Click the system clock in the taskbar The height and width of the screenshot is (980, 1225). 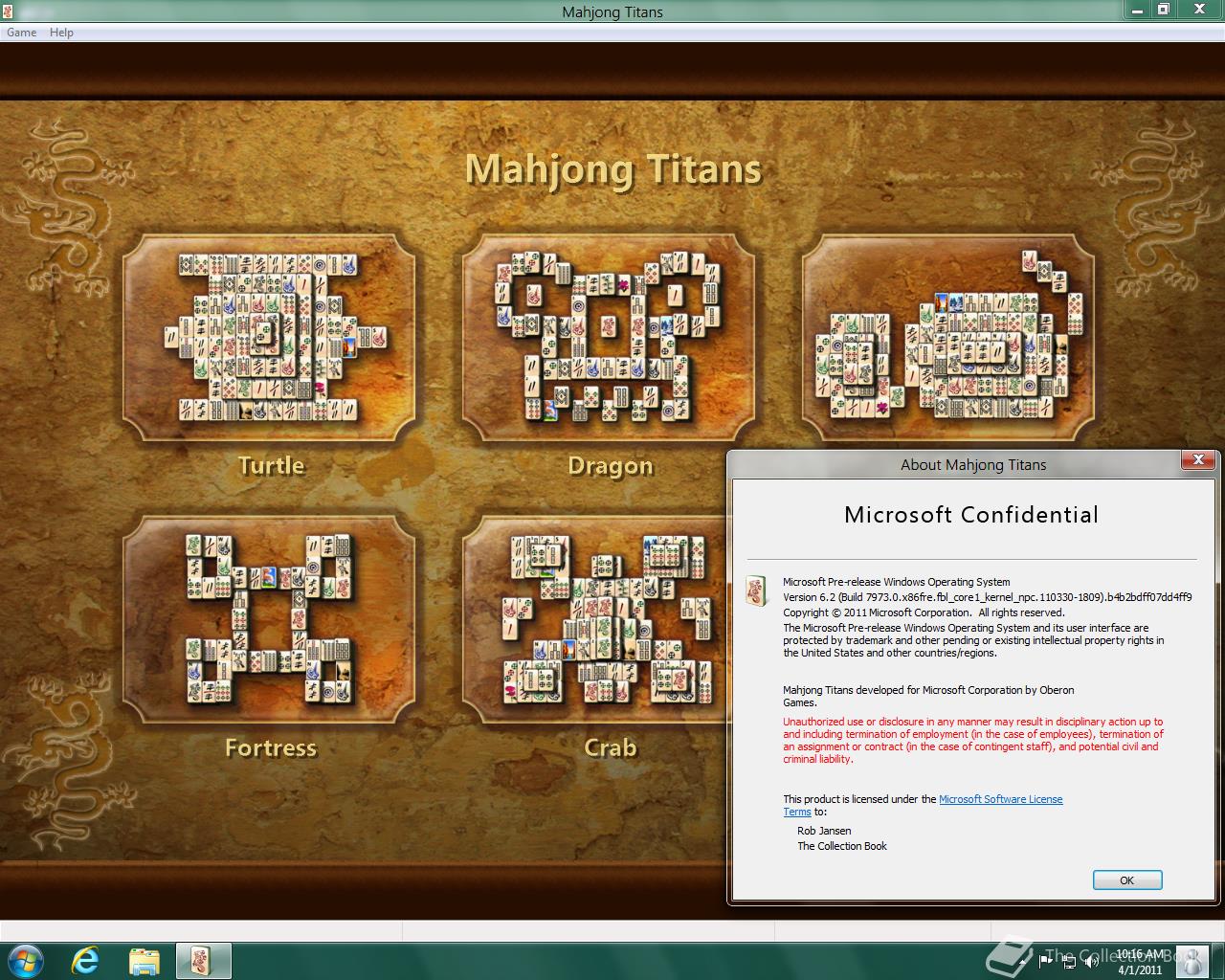(x=1139, y=962)
